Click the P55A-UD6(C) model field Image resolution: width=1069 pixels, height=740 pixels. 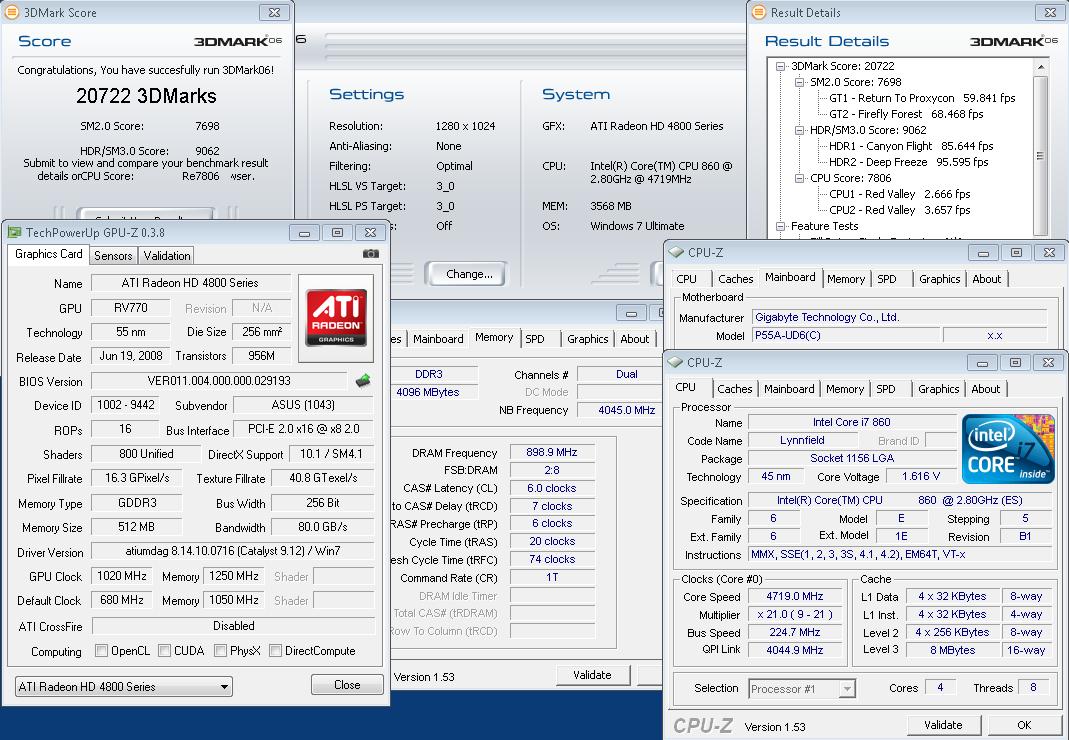[845, 336]
